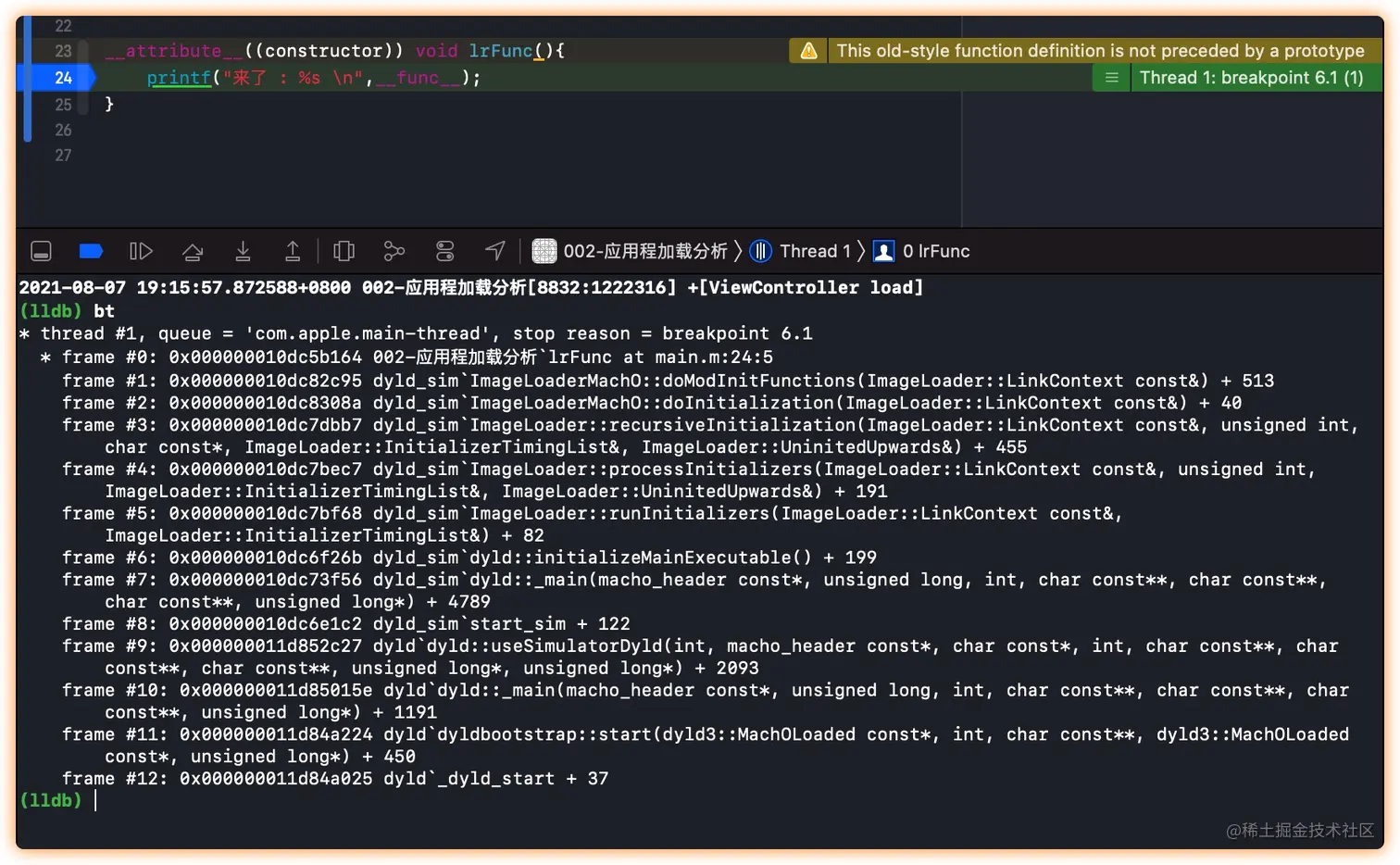
Task: Open the old-style function definition warning
Action: (x=1100, y=51)
